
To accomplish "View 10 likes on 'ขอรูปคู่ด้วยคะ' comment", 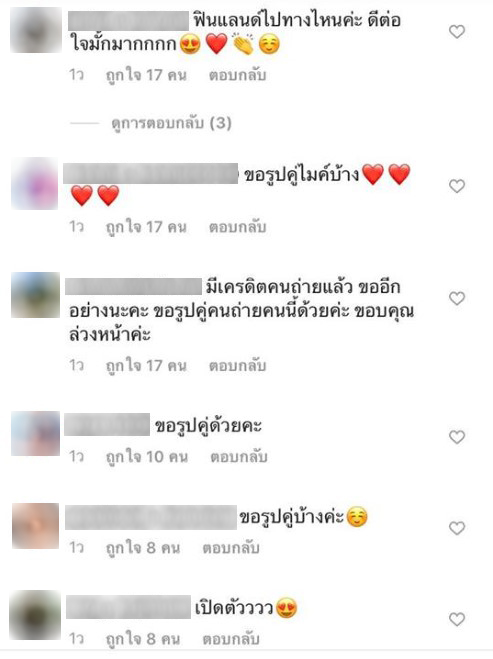I will (x=147, y=456).
